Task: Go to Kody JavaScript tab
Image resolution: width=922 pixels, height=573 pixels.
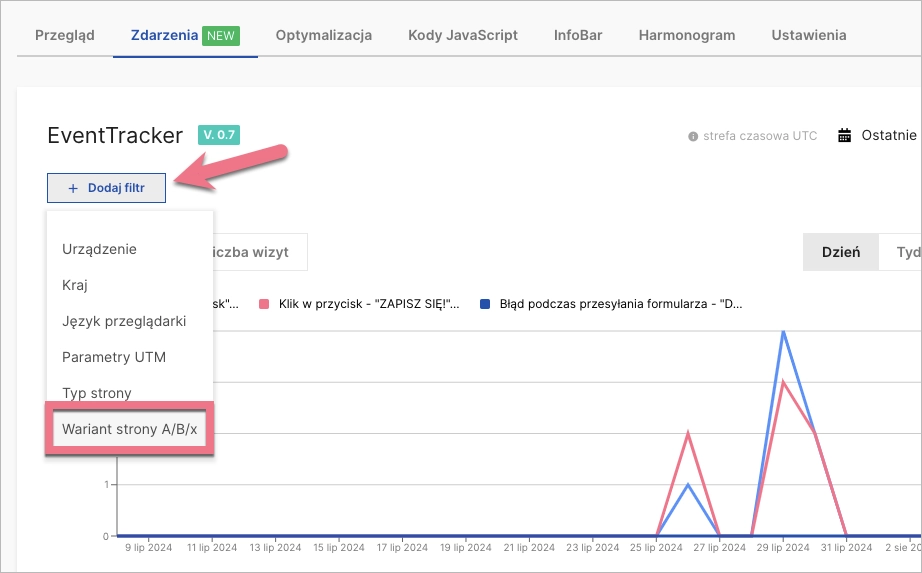Action: pos(462,35)
